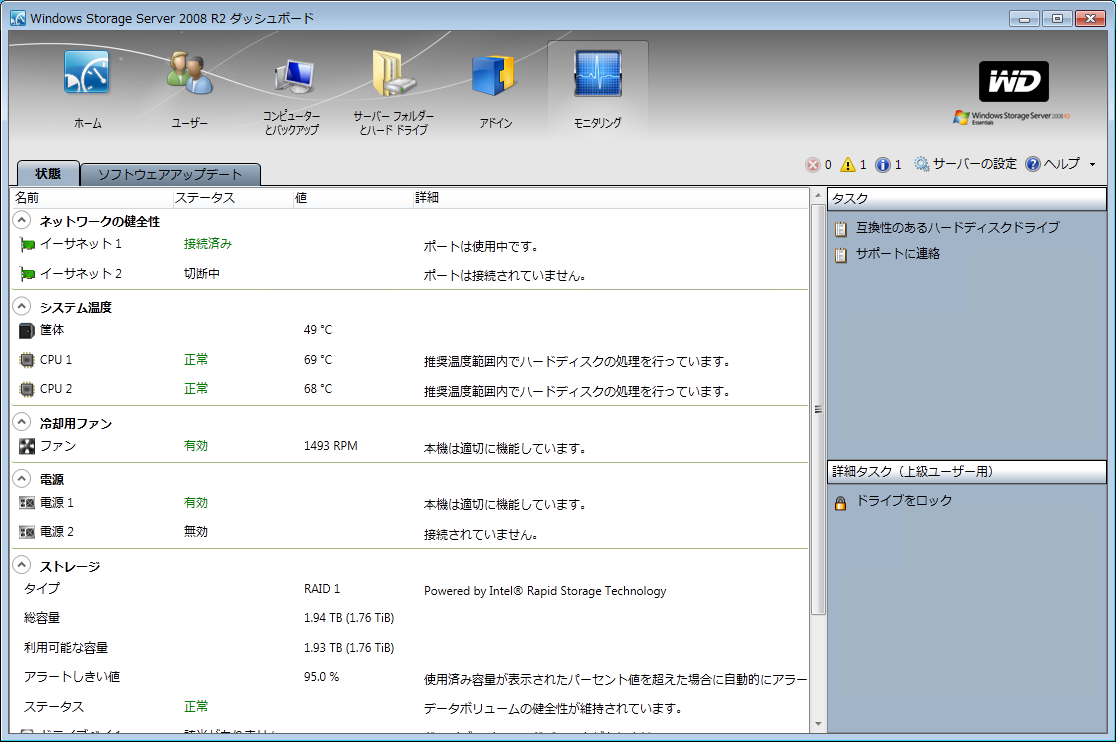This screenshot has height=742, width=1116.
Task: Select the モニタリング monitoring icon
Action: click(598, 73)
